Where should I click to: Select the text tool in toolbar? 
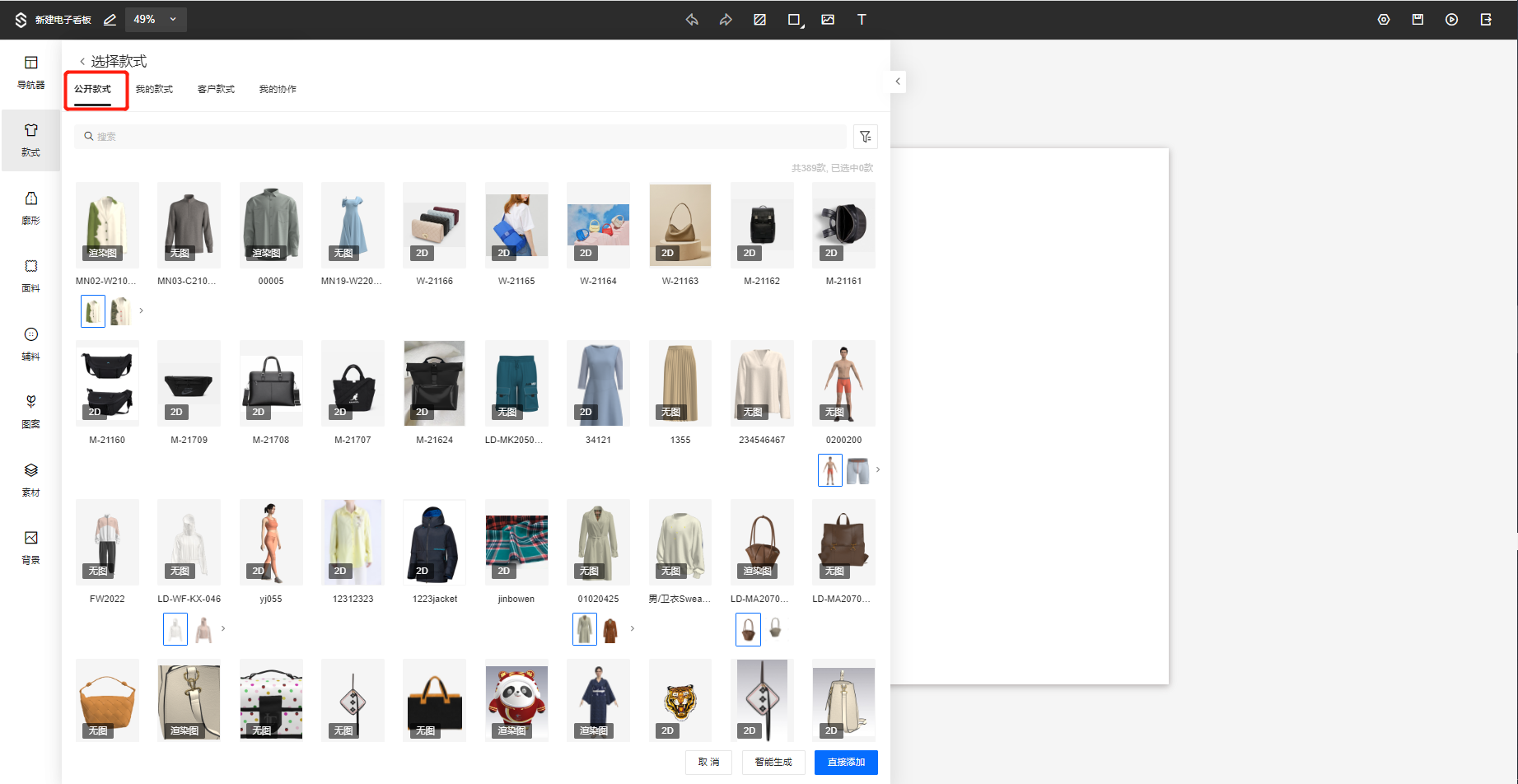[862, 20]
